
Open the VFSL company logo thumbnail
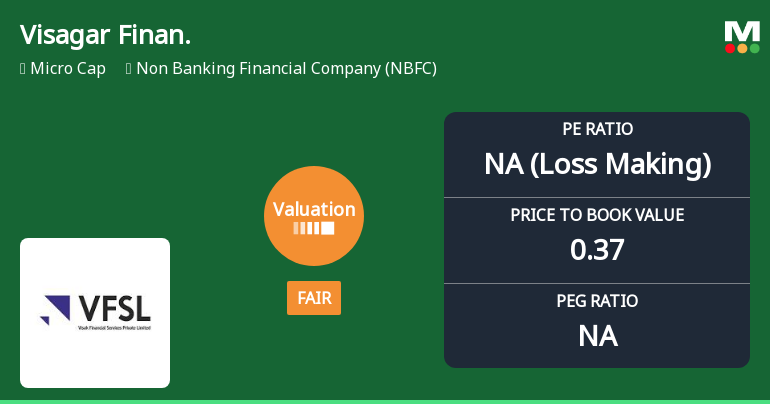click(x=95, y=312)
